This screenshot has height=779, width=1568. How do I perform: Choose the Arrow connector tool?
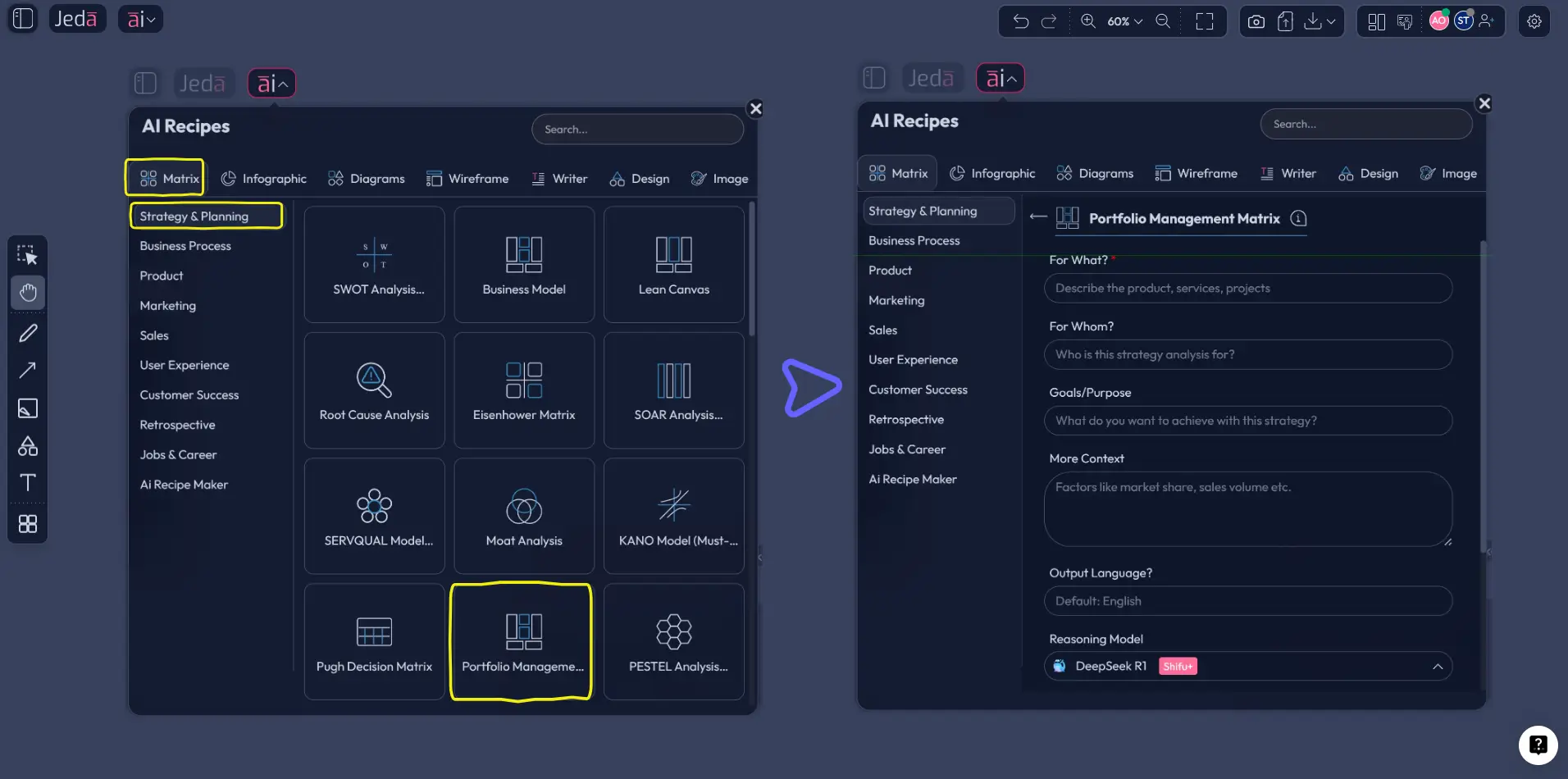(28, 370)
